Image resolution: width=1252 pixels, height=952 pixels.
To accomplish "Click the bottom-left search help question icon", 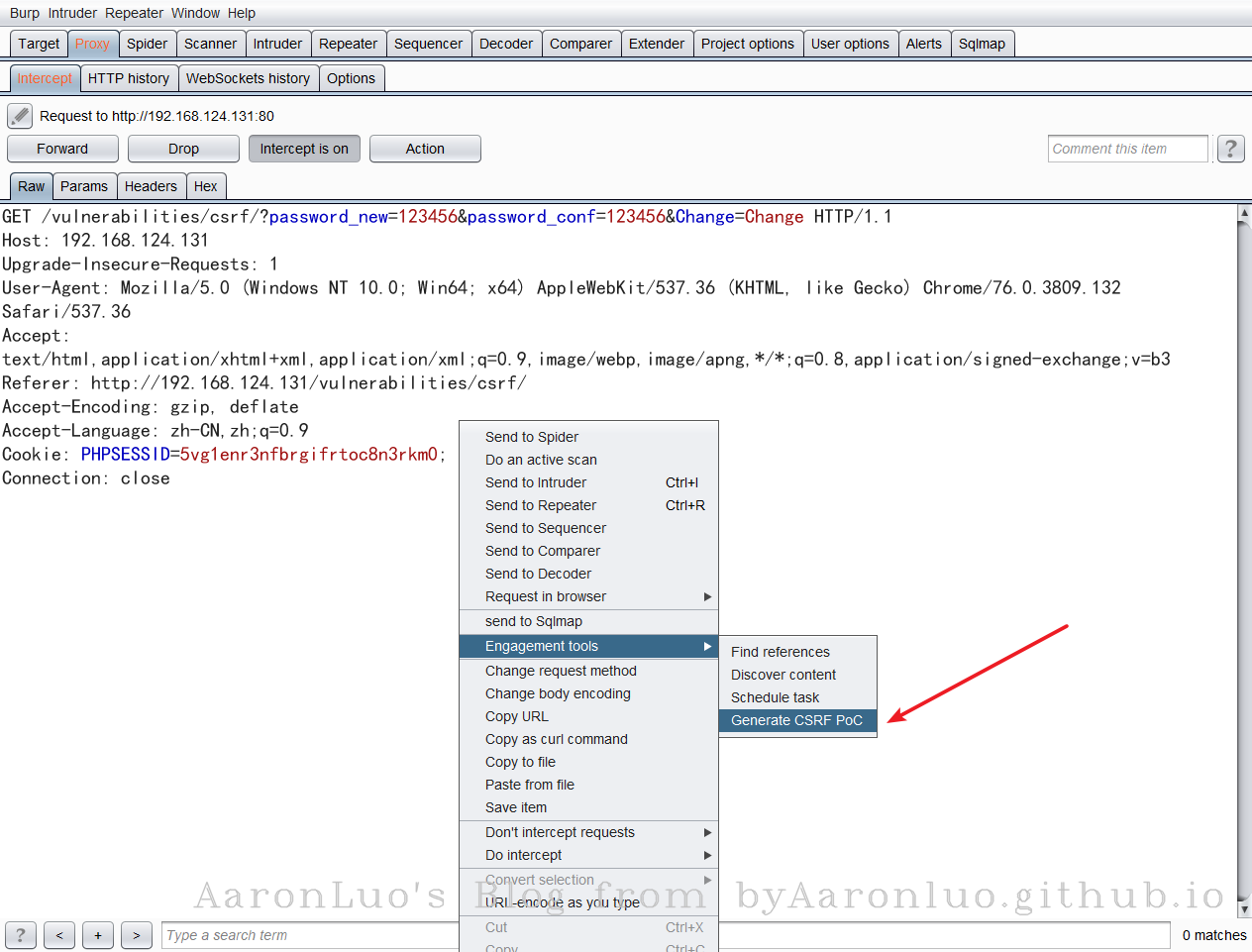I will tap(21, 935).
